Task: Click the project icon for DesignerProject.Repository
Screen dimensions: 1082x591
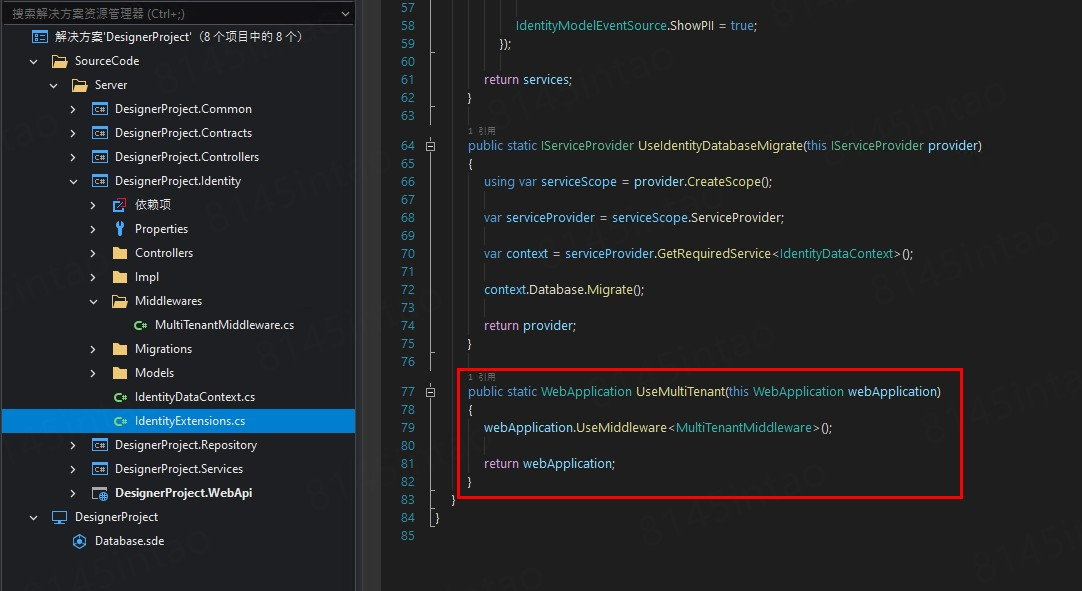Action: [x=100, y=445]
